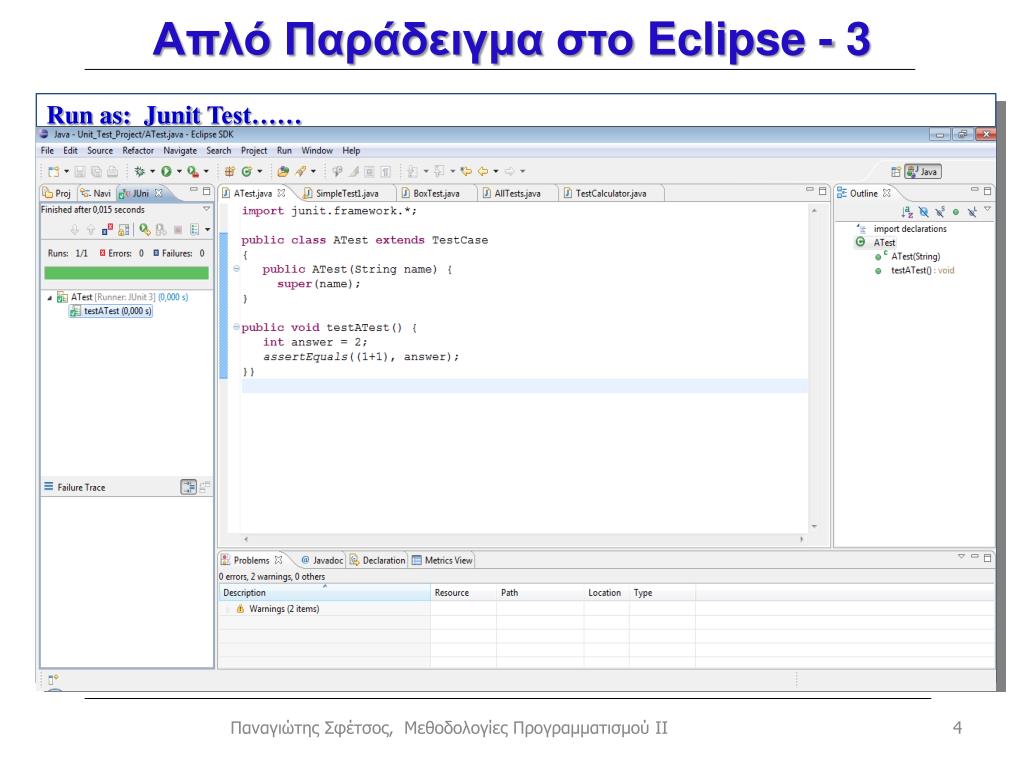Open the Outline view menu triangle
Viewport: 1024px width, 768px height.
coord(987,209)
